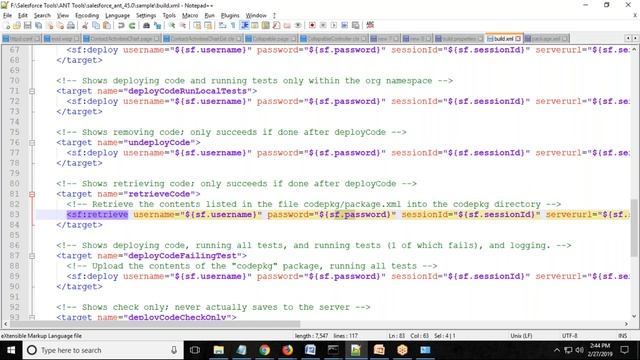Open File Explorer from the taskbar
Screen dimensions: 640x360
coord(219,350)
